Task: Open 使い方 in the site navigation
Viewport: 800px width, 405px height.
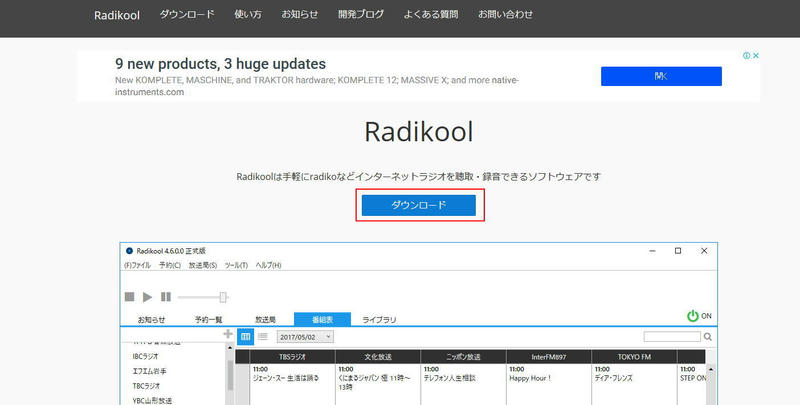Action: pyautogui.click(x=247, y=14)
